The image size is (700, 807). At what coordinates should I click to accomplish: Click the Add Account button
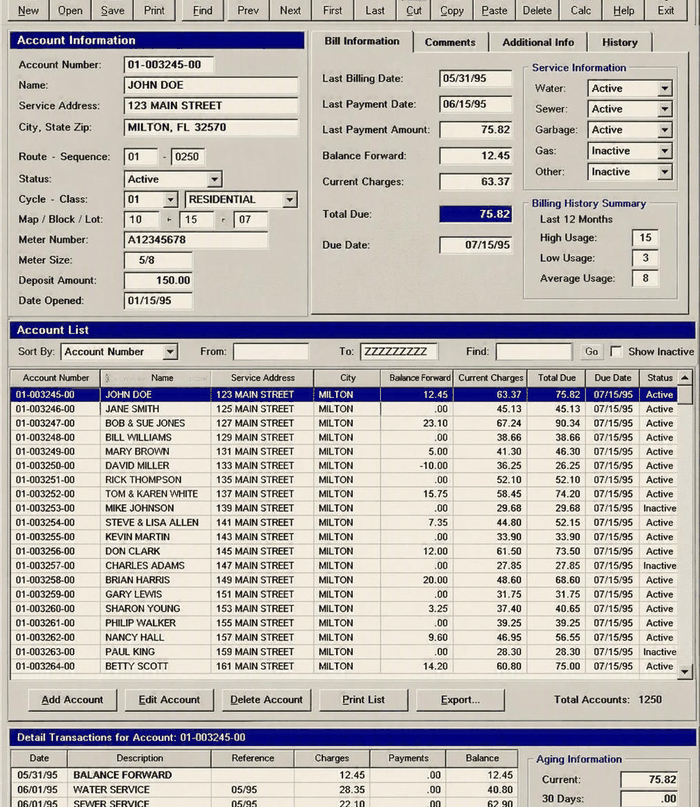(72, 700)
